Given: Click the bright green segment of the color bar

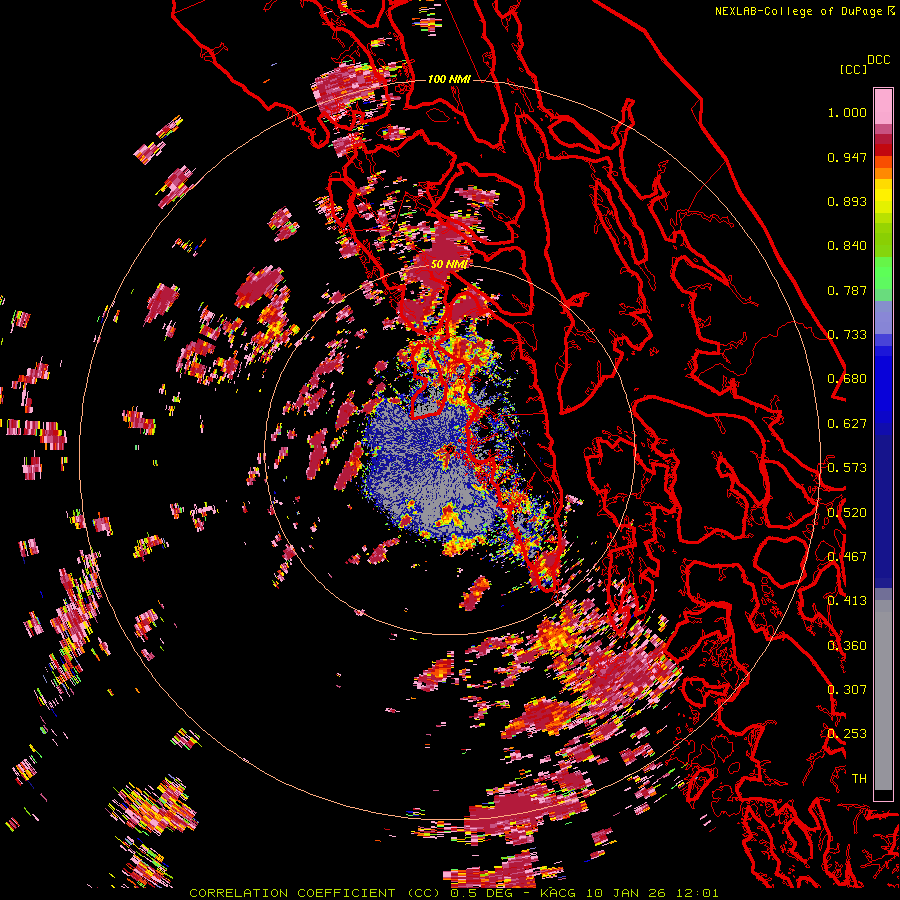Looking at the screenshot, I should 883,273.
